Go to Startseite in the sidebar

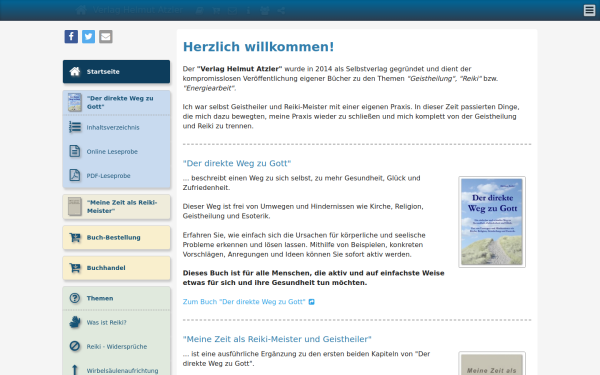pos(116,72)
